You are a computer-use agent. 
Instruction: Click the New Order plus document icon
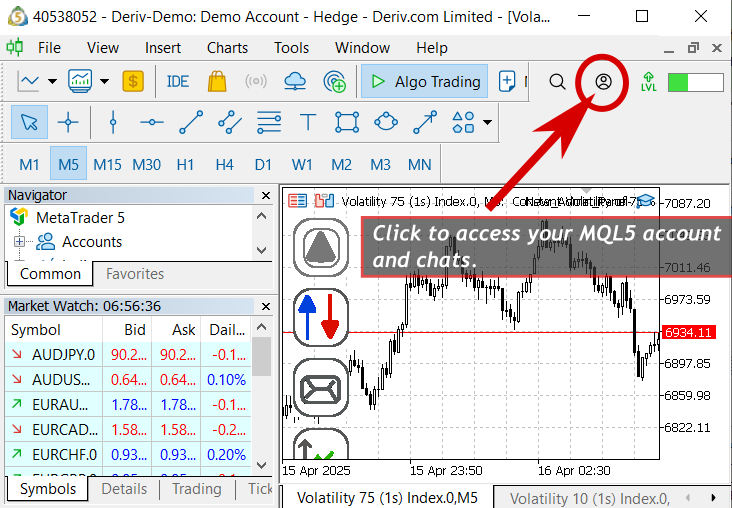[507, 82]
